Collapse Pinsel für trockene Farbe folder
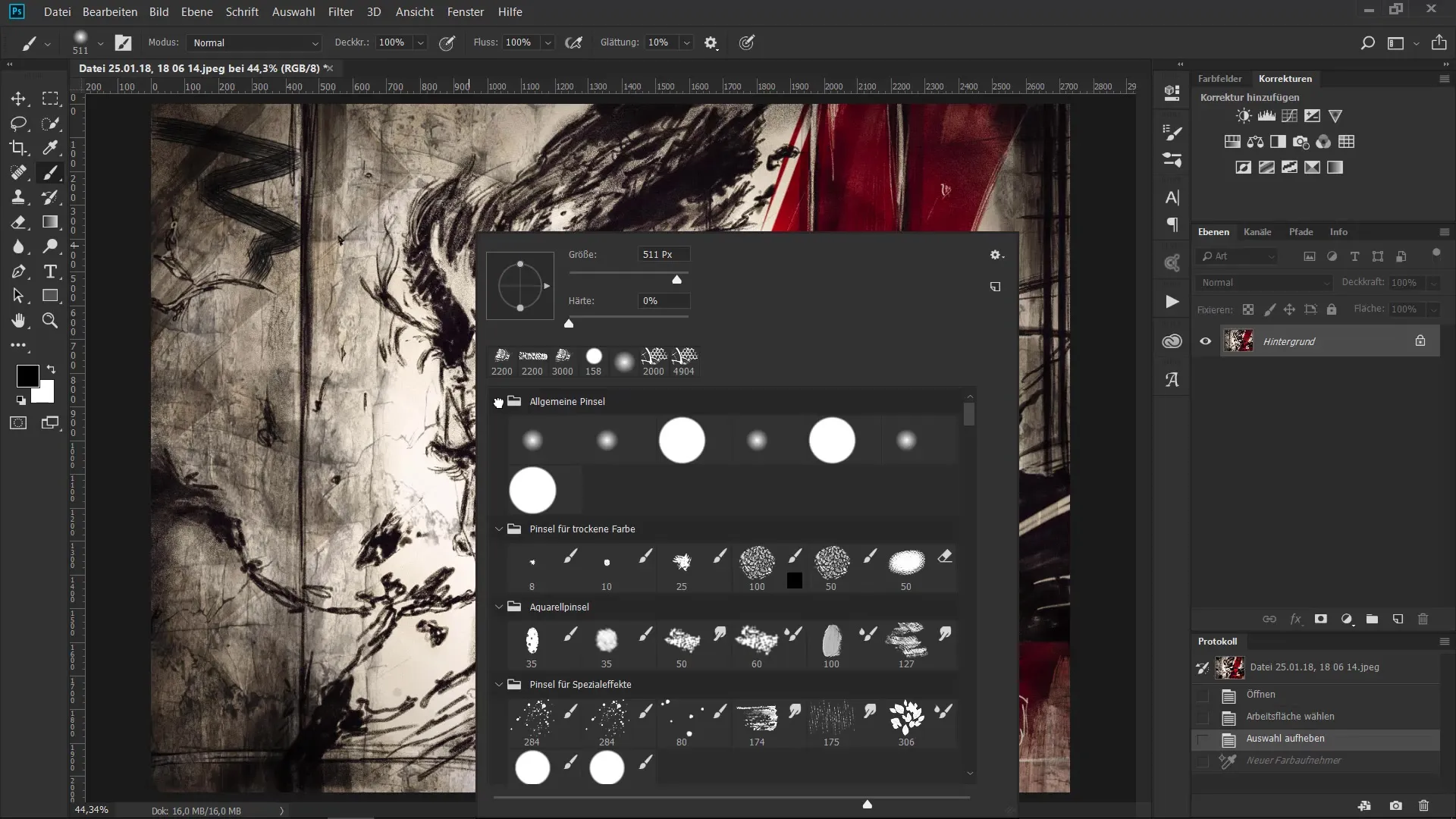The height and width of the screenshot is (819, 1456). click(x=498, y=529)
